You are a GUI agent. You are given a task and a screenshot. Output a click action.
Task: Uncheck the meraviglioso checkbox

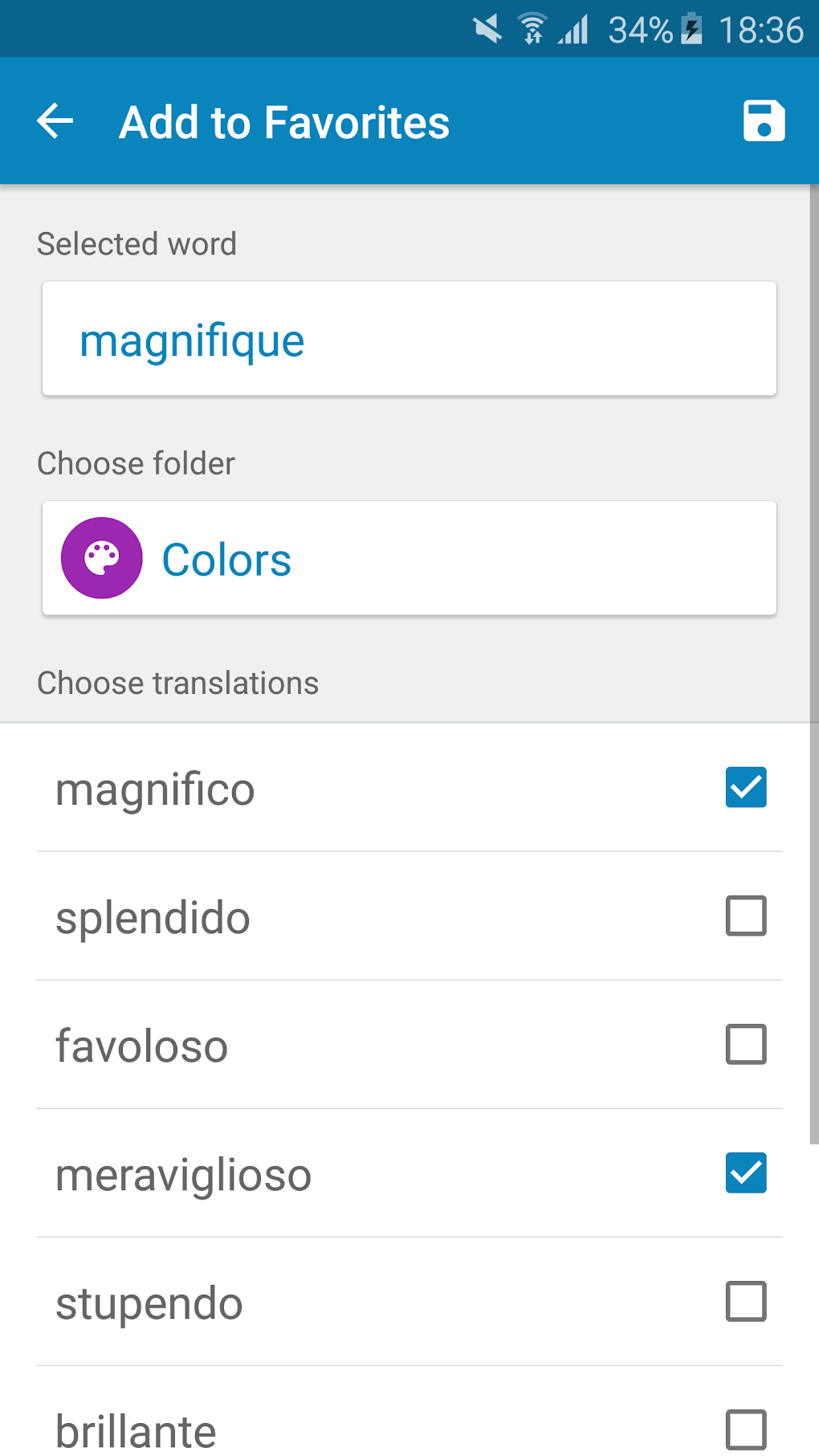(746, 1173)
